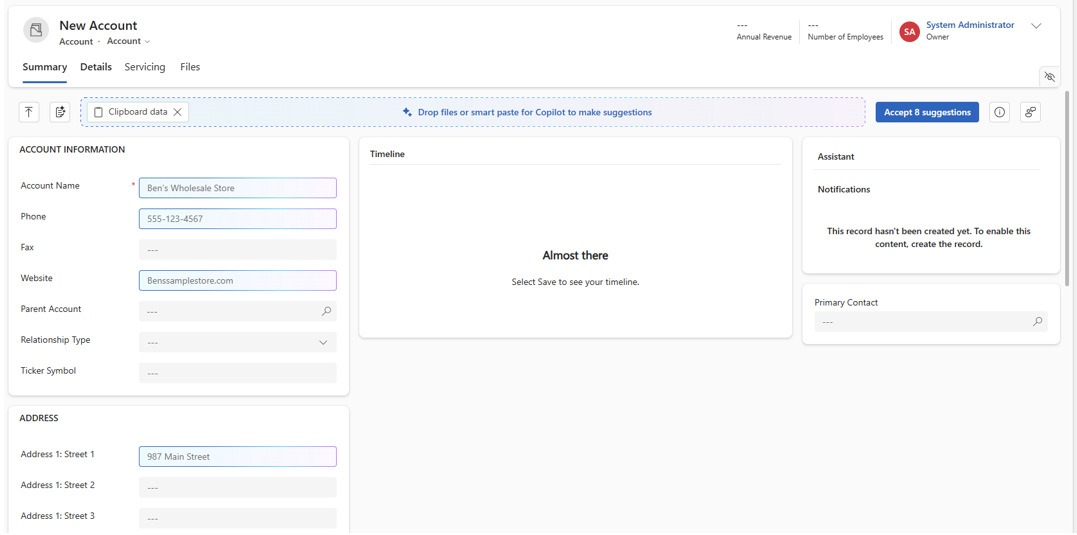
Task: Click the SA owner avatar
Action: (x=909, y=31)
